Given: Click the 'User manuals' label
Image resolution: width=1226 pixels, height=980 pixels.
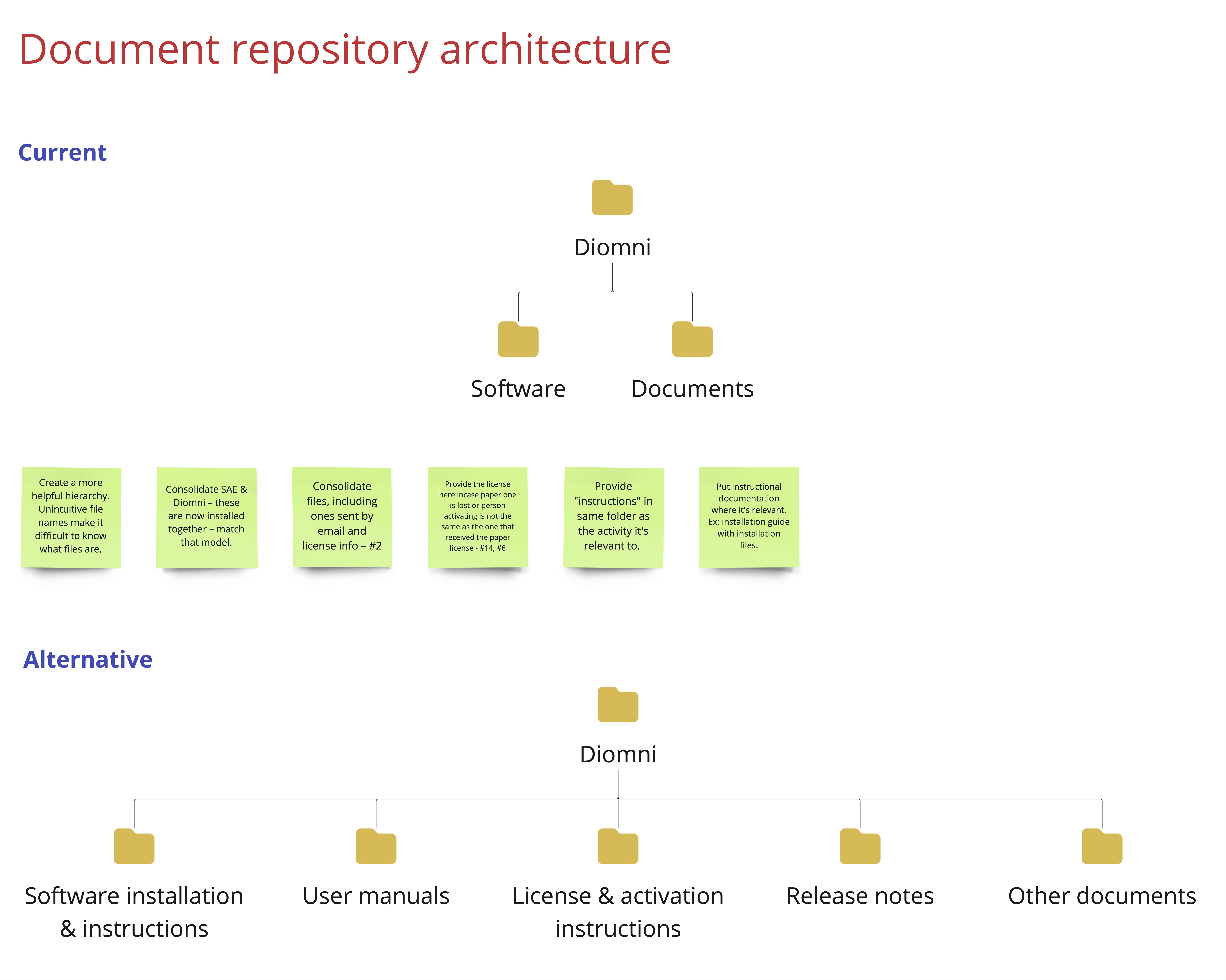Looking at the screenshot, I should [376, 896].
